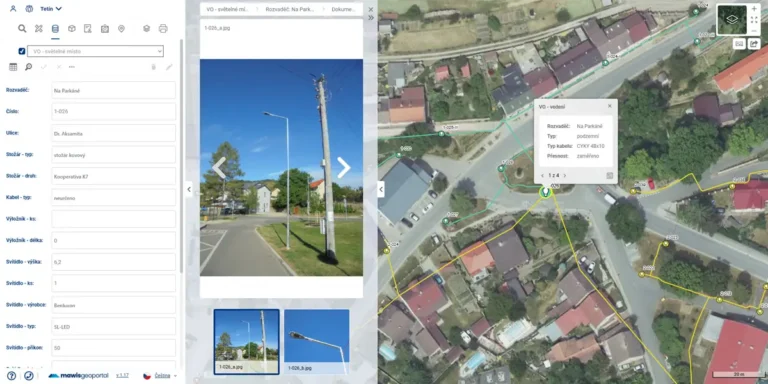Screen dimensions: 768x384
Task: Collapse the left attribute panel arrow
Action: (189, 189)
